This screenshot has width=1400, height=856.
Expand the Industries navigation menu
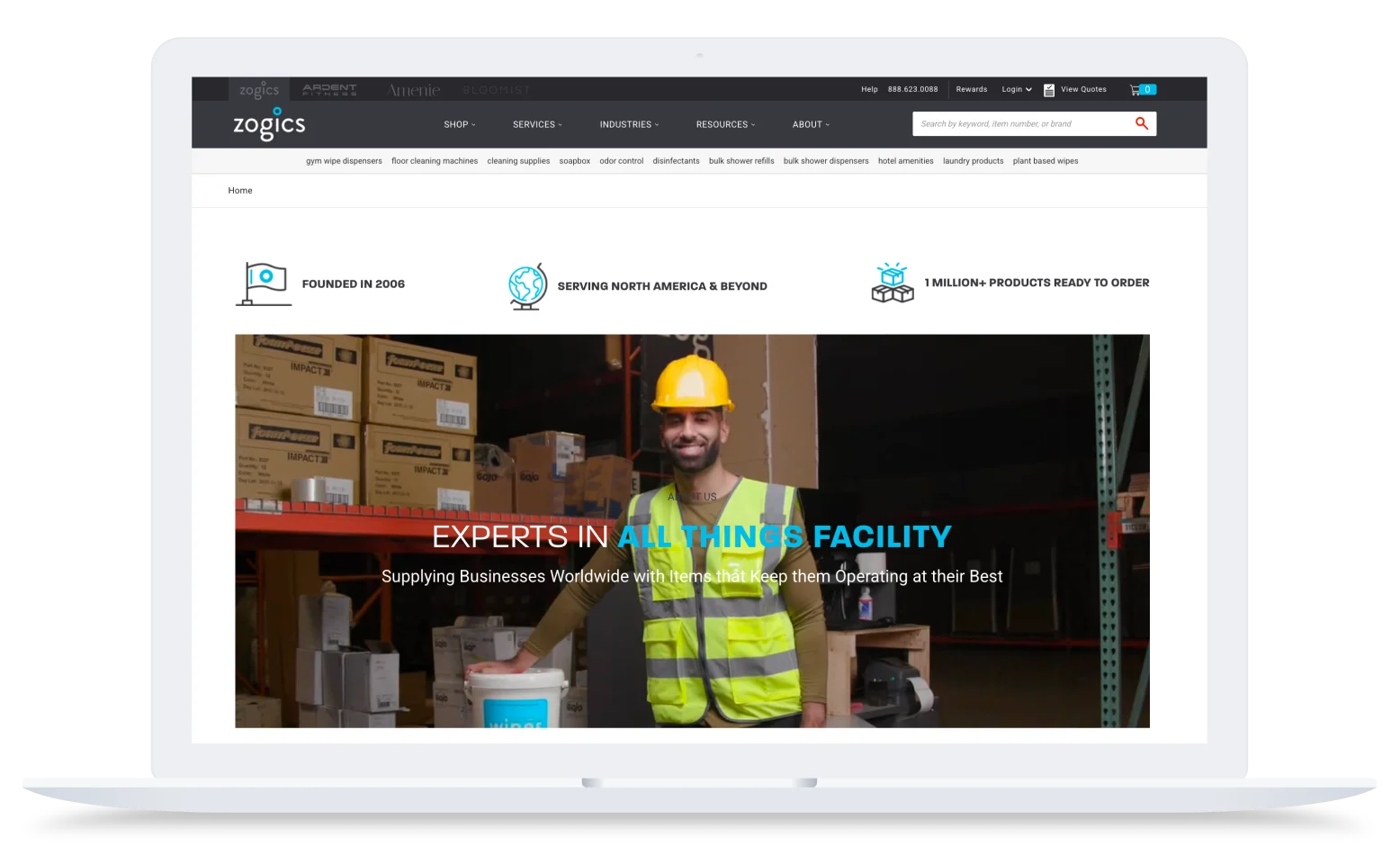[x=629, y=123]
